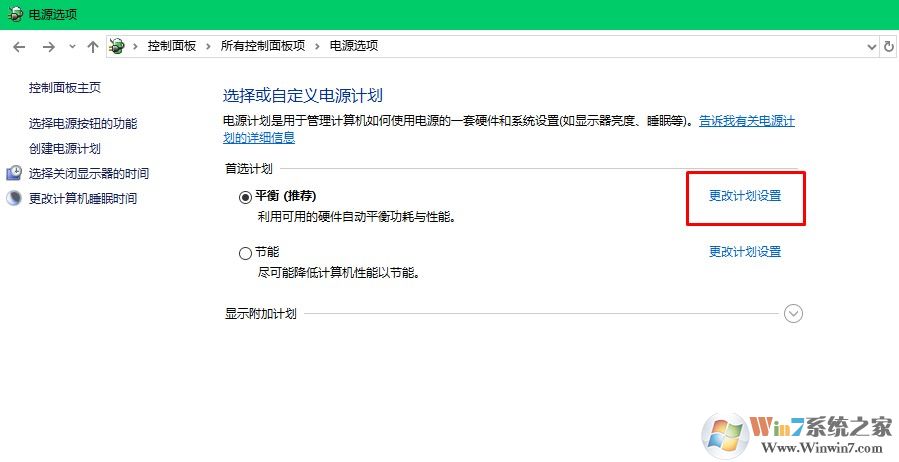This screenshot has width=899, height=462.
Task: Select the 平衡 (推荐) radio button
Action: [245, 197]
